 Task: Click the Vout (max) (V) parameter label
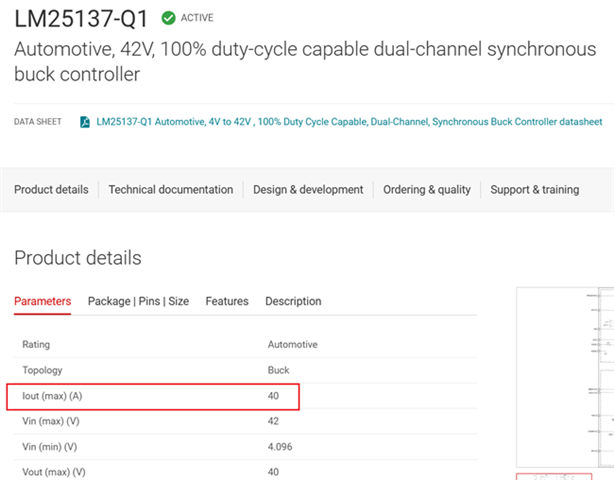tap(53, 472)
